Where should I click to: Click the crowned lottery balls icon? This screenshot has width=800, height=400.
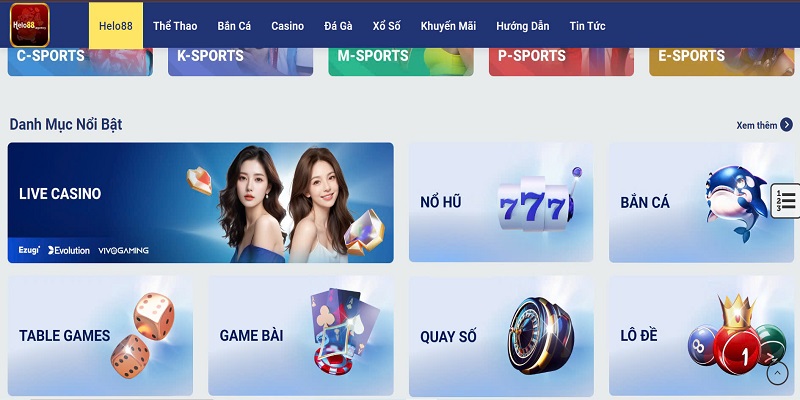(x=737, y=335)
